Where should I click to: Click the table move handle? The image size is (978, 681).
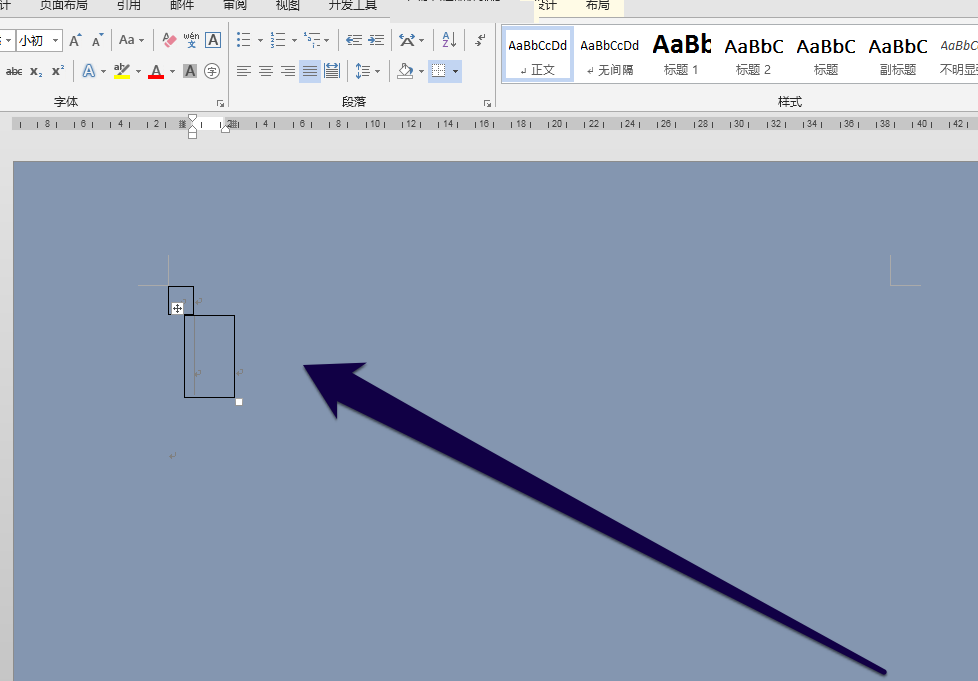[x=177, y=308]
